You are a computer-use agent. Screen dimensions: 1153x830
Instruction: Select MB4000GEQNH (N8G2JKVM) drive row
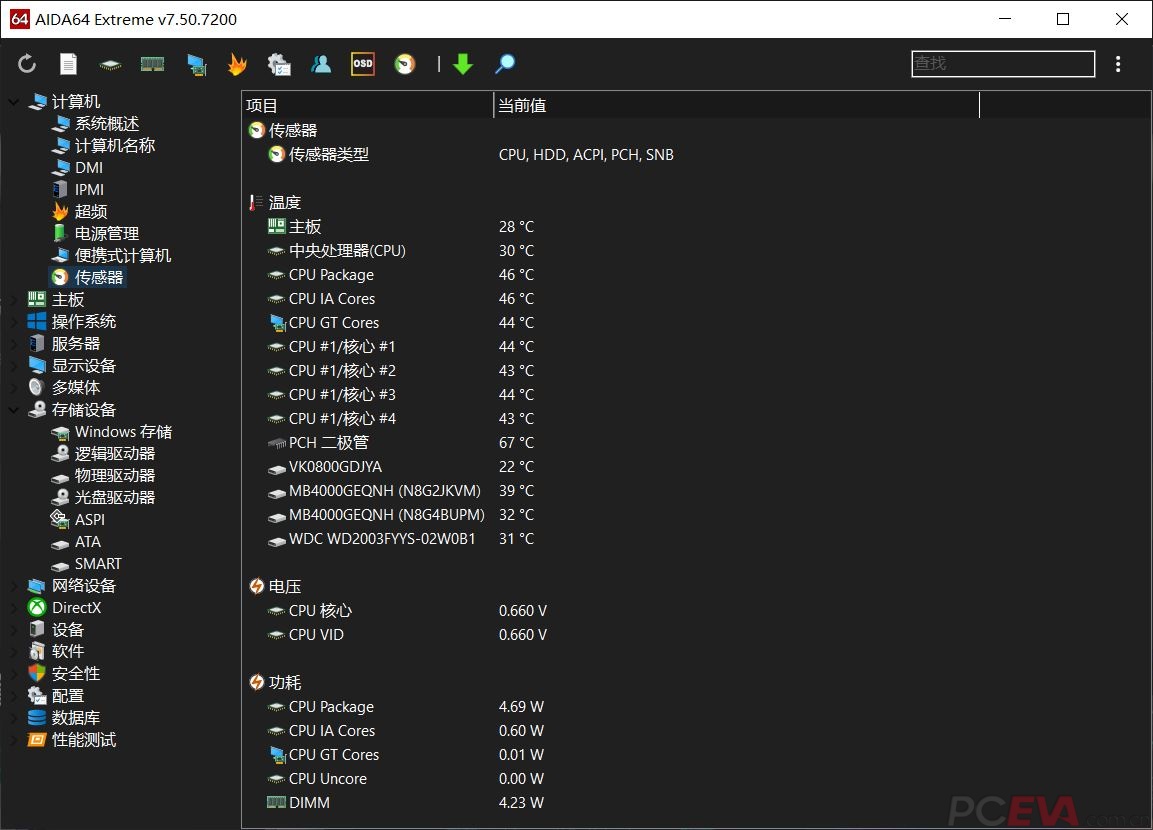point(385,490)
